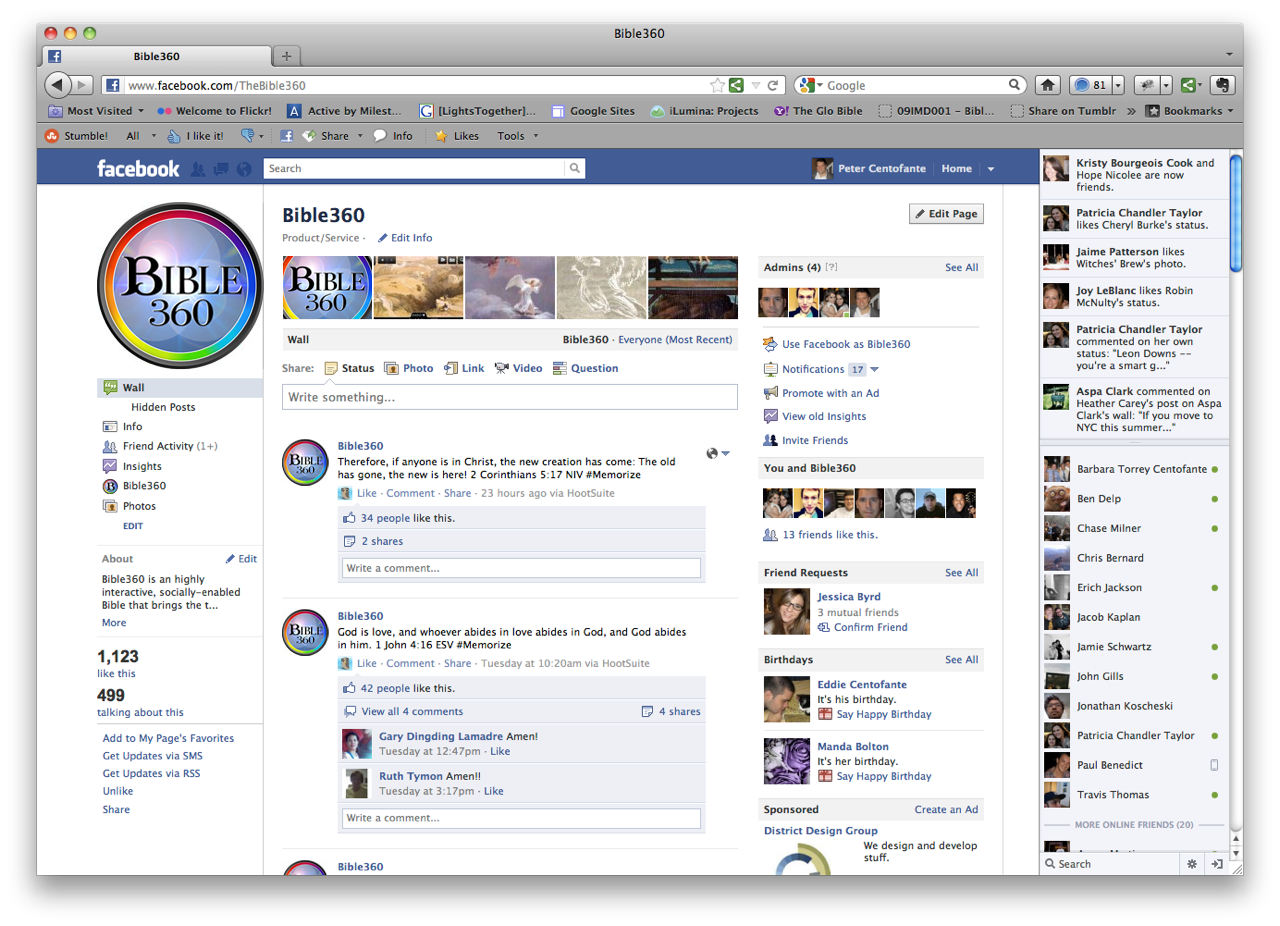Click the Facebook friend requests icon in header
The width and height of the screenshot is (1280, 926).
(x=198, y=169)
